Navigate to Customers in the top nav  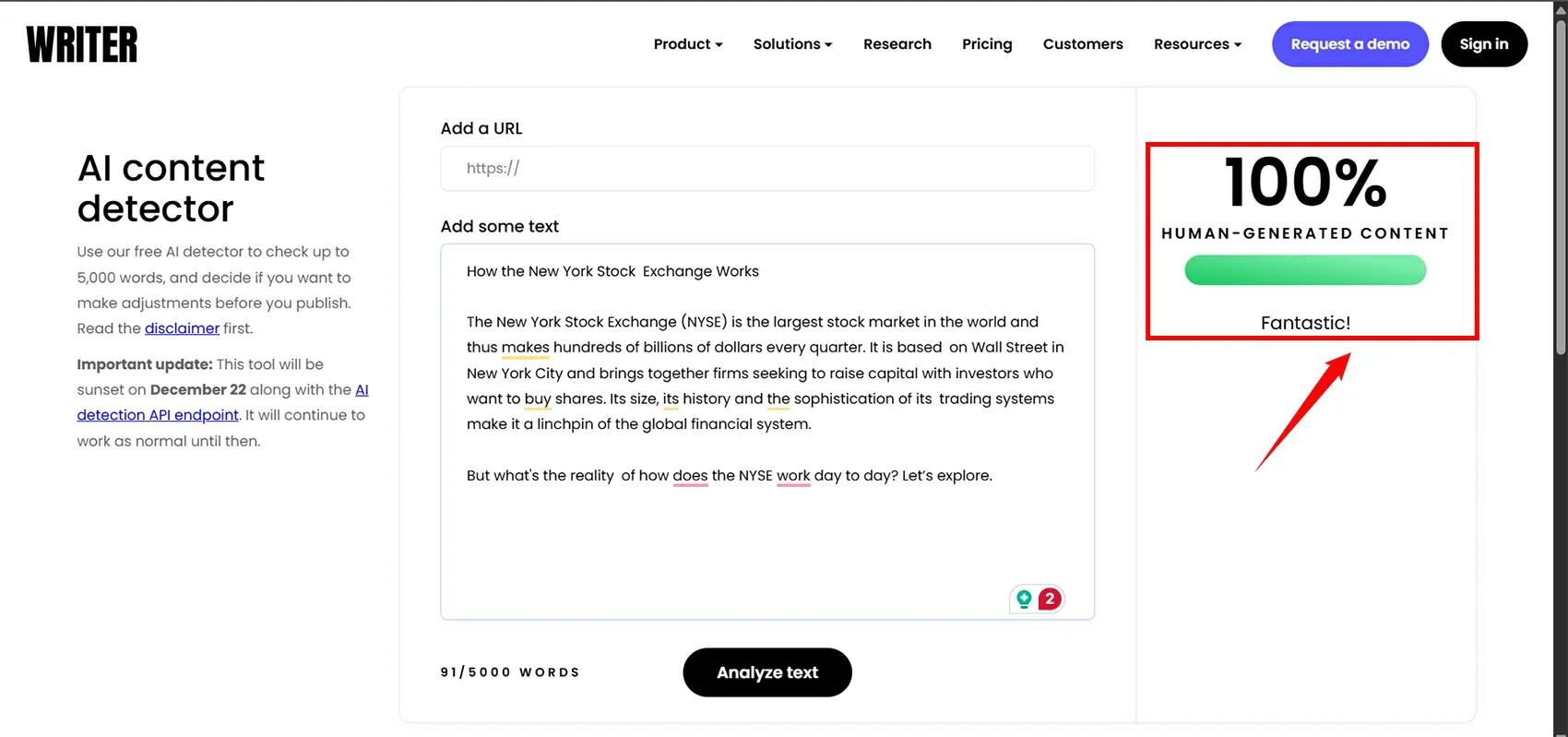[1082, 44]
